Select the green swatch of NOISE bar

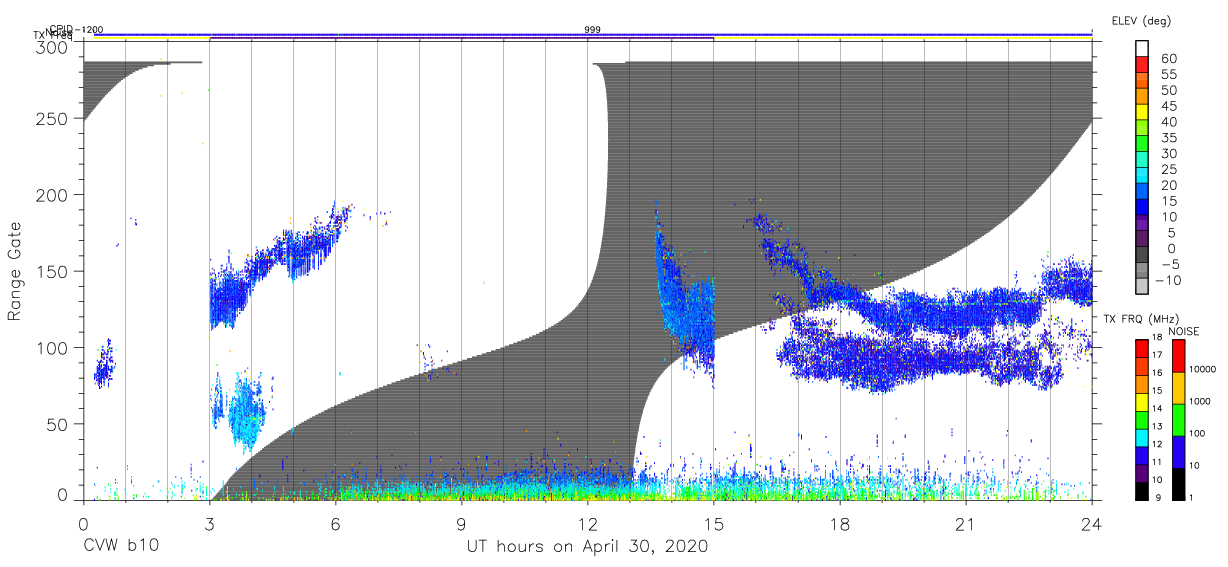(1177, 420)
